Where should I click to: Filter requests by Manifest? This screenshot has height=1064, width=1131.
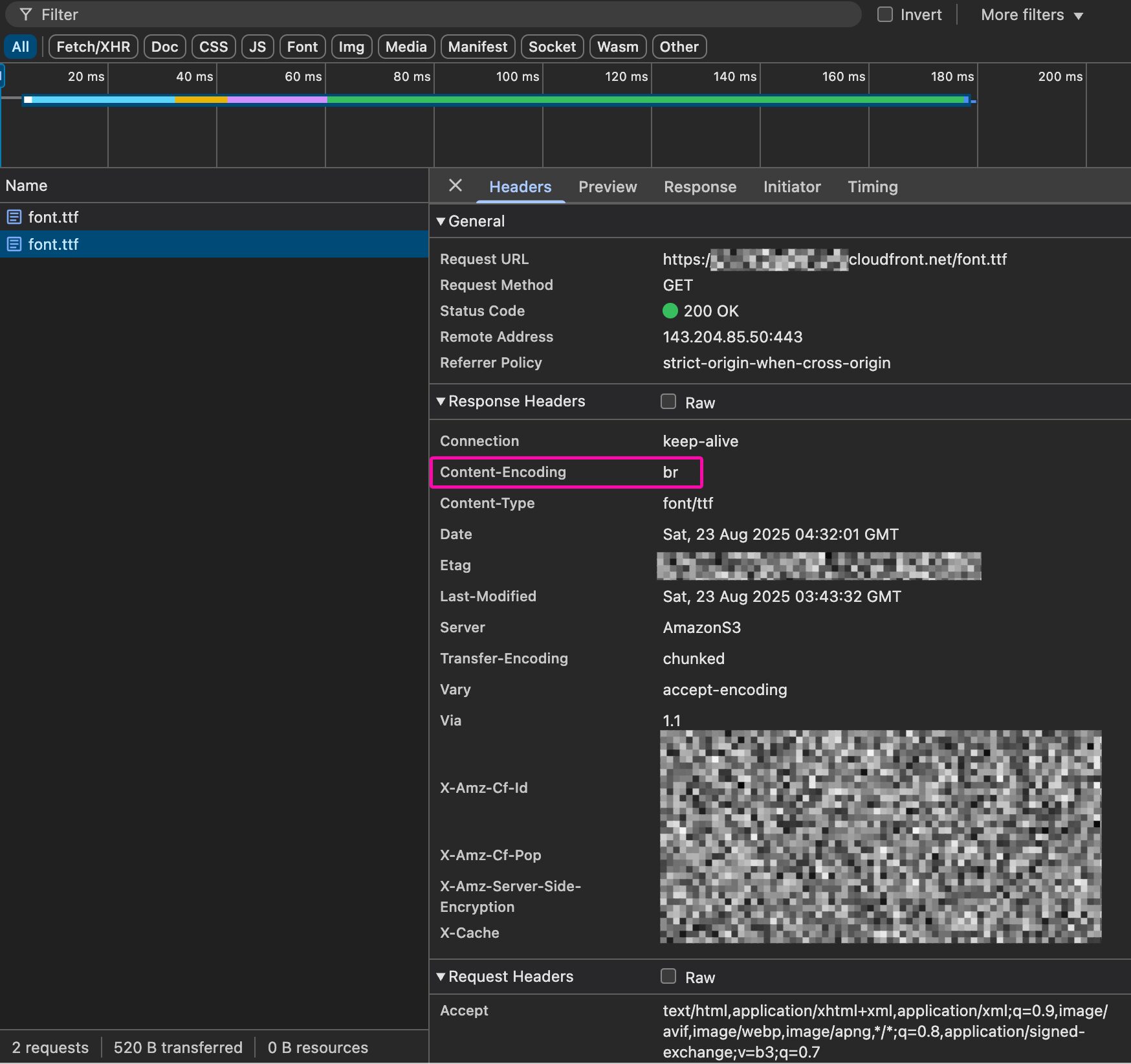pyautogui.click(x=478, y=47)
